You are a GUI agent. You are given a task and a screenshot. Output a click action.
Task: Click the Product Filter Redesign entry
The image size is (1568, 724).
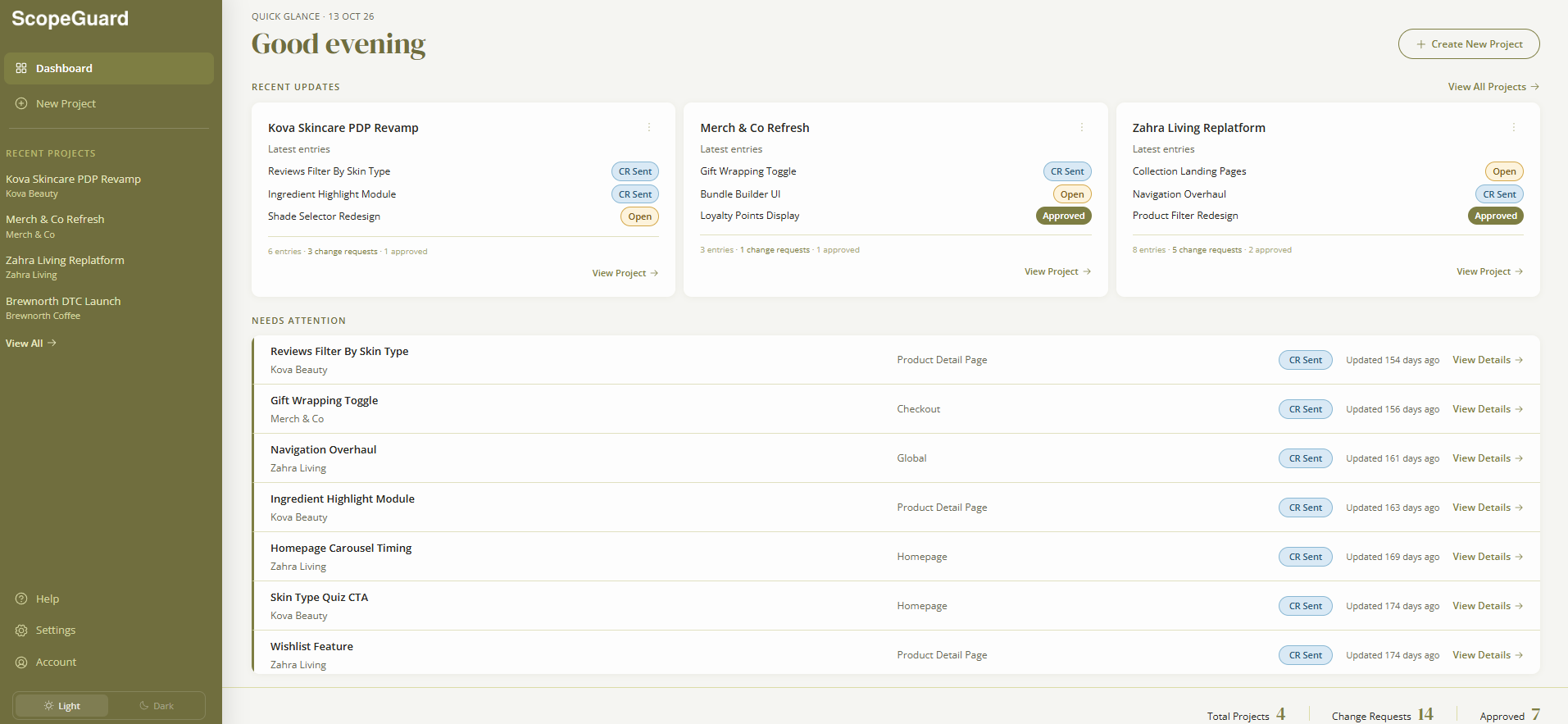(1185, 216)
